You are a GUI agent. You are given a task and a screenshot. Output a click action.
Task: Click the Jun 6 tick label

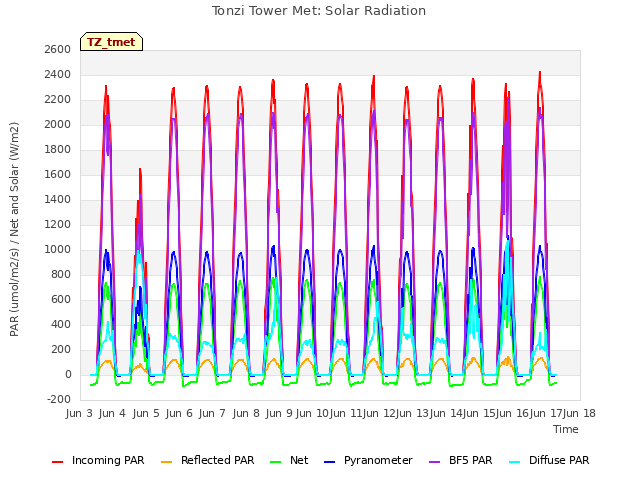click(x=179, y=413)
